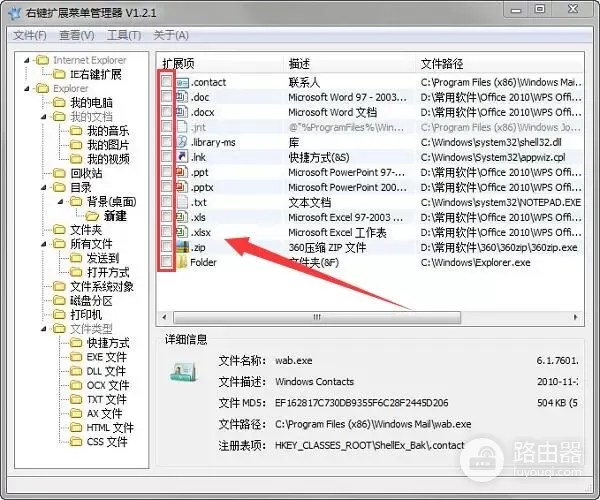The image size is (600, 500).
Task: Click the .pptx file icon
Action: (x=182, y=187)
